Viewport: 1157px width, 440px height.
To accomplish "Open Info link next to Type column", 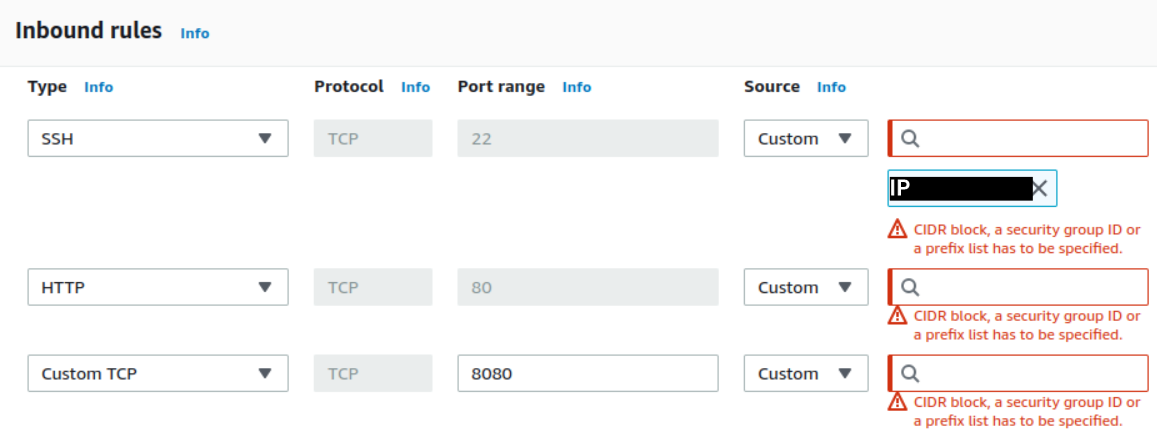I will tap(99, 87).
